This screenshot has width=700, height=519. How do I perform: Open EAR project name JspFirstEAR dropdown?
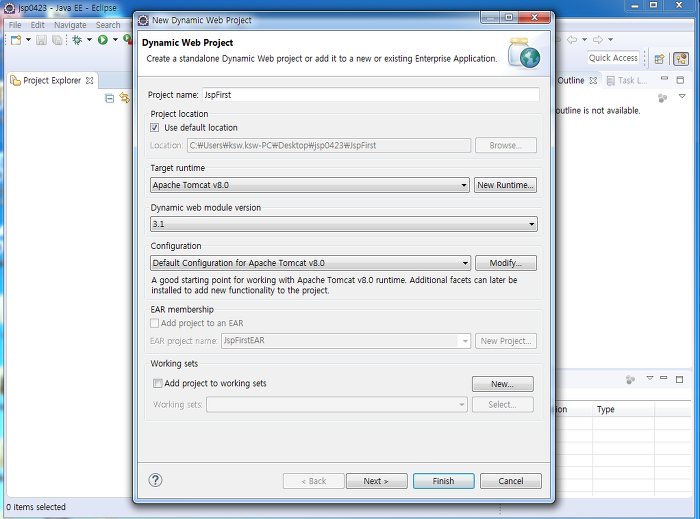click(x=346, y=341)
